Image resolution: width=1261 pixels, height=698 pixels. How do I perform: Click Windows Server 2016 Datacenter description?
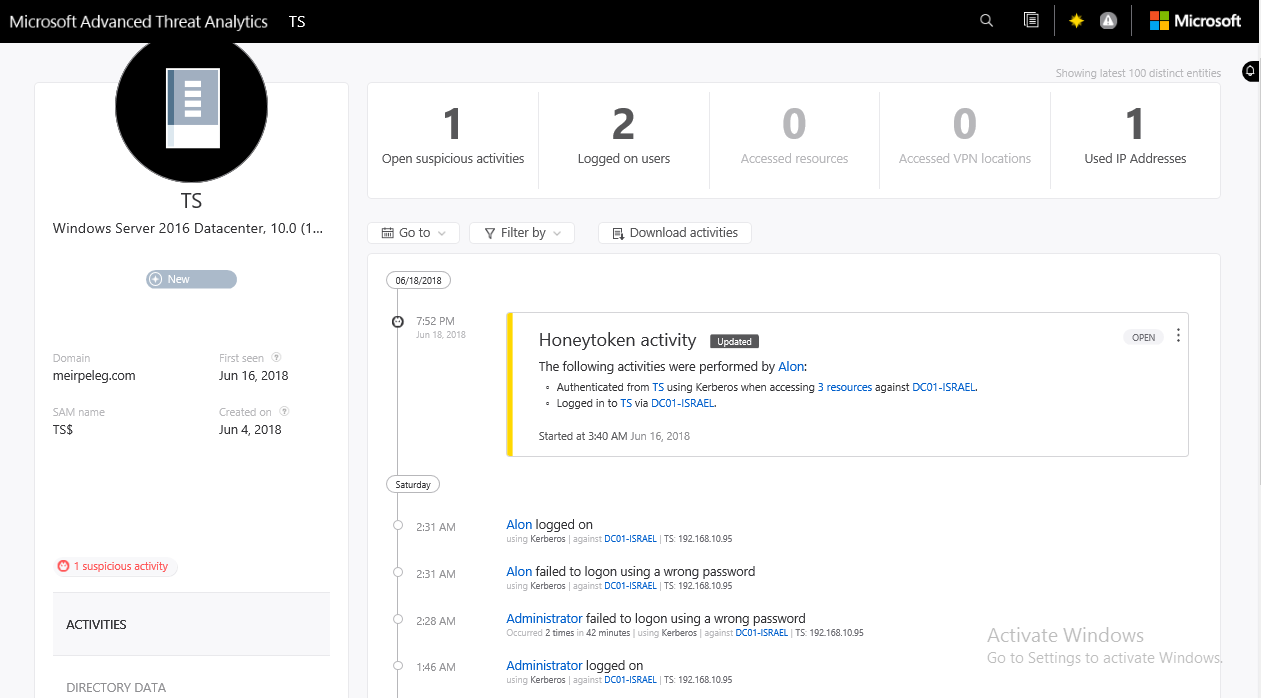(x=188, y=229)
